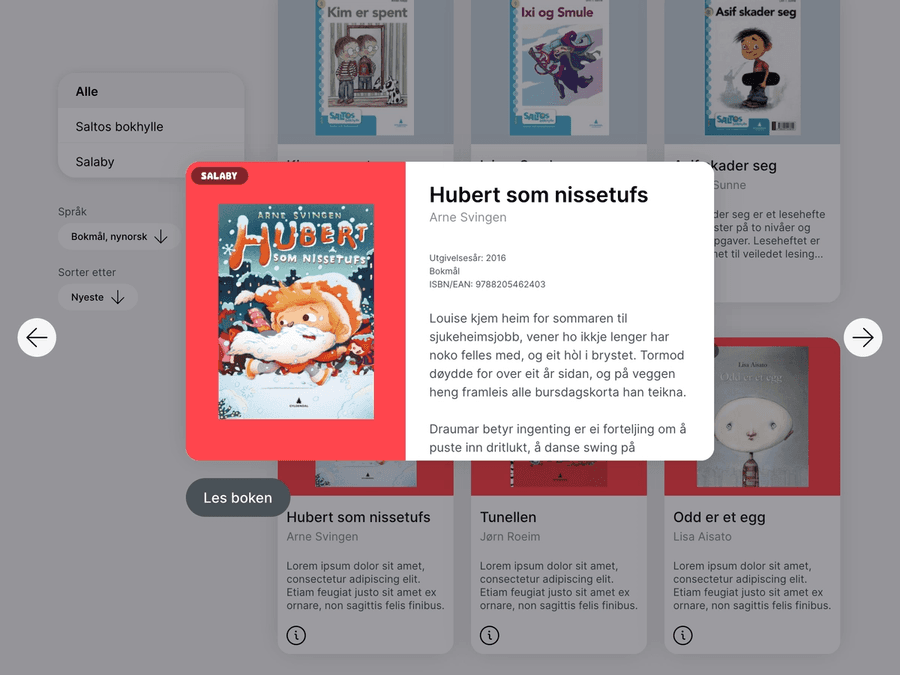Viewport: 900px width, 675px height.
Task: Go to next book with right arrow
Action: coord(863,338)
